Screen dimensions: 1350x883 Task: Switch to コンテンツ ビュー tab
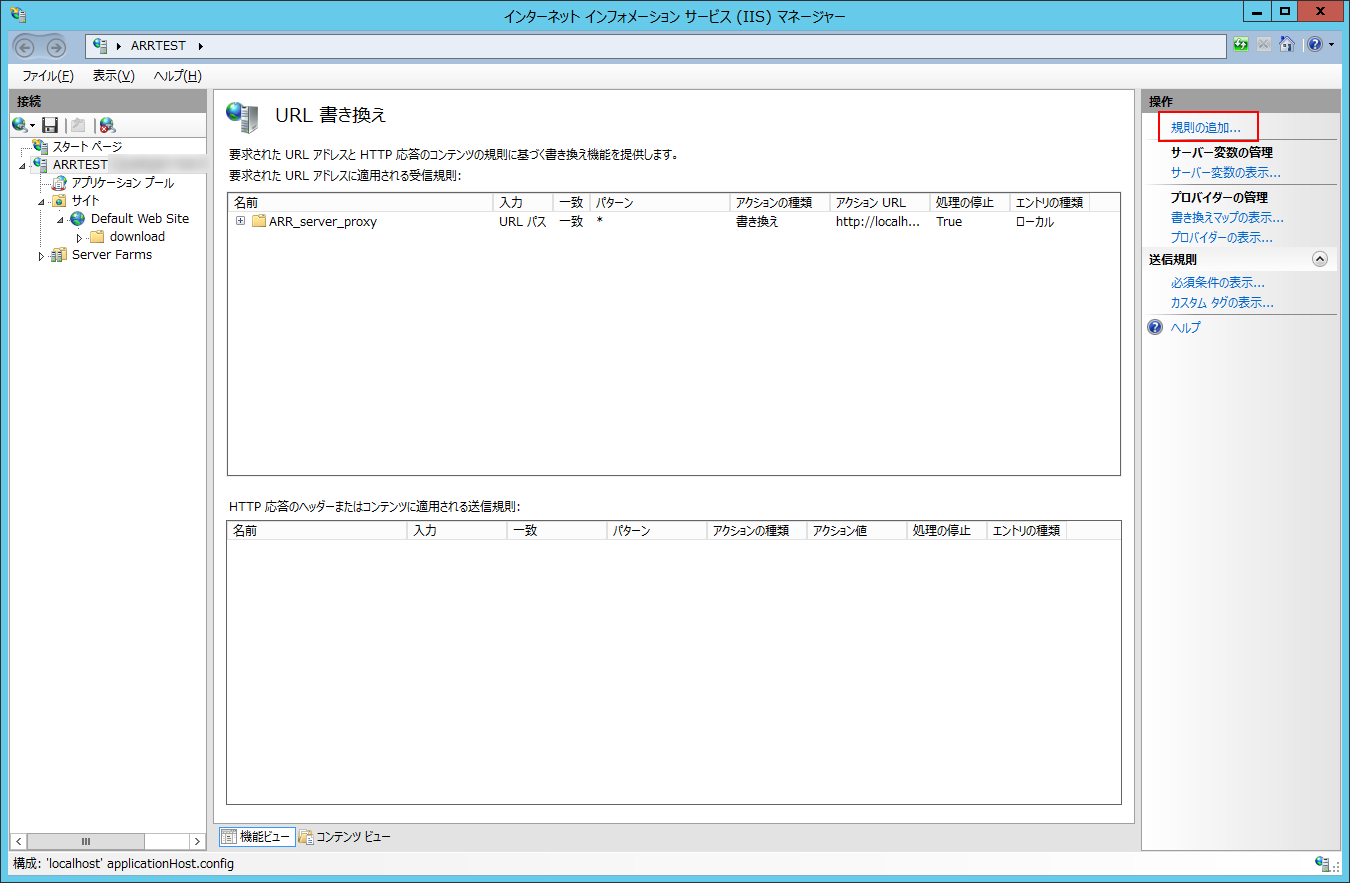pyautogui.click(x=344, y=837)
